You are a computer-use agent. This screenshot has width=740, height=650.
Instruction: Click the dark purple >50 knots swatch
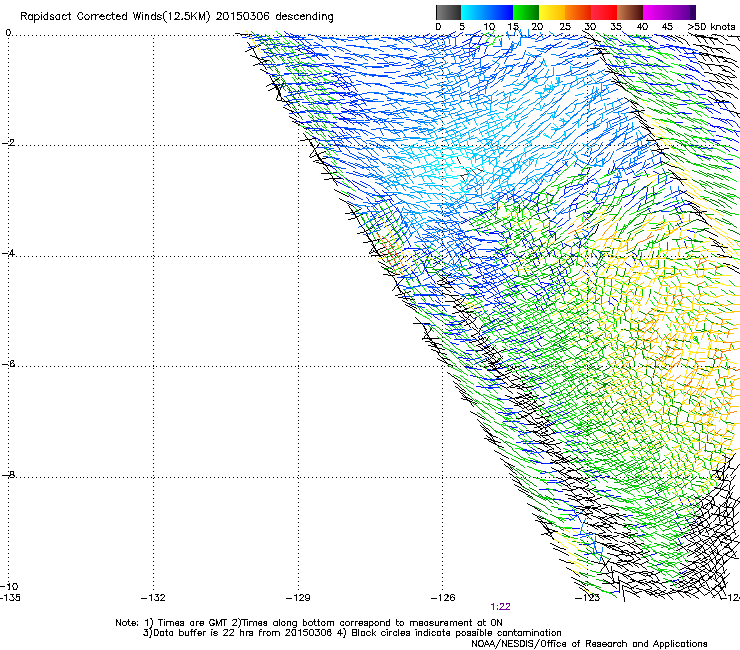(x=693, y=12)
